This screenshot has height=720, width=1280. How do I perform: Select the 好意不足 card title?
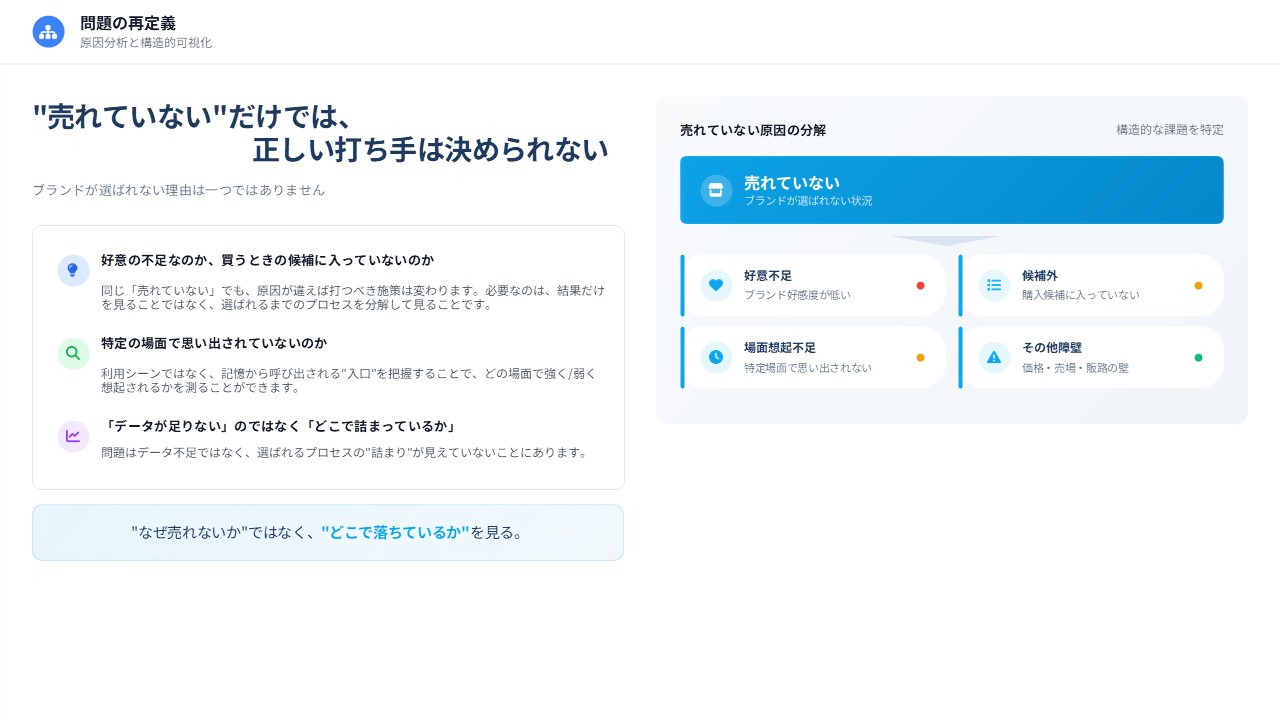pos(768,276)
